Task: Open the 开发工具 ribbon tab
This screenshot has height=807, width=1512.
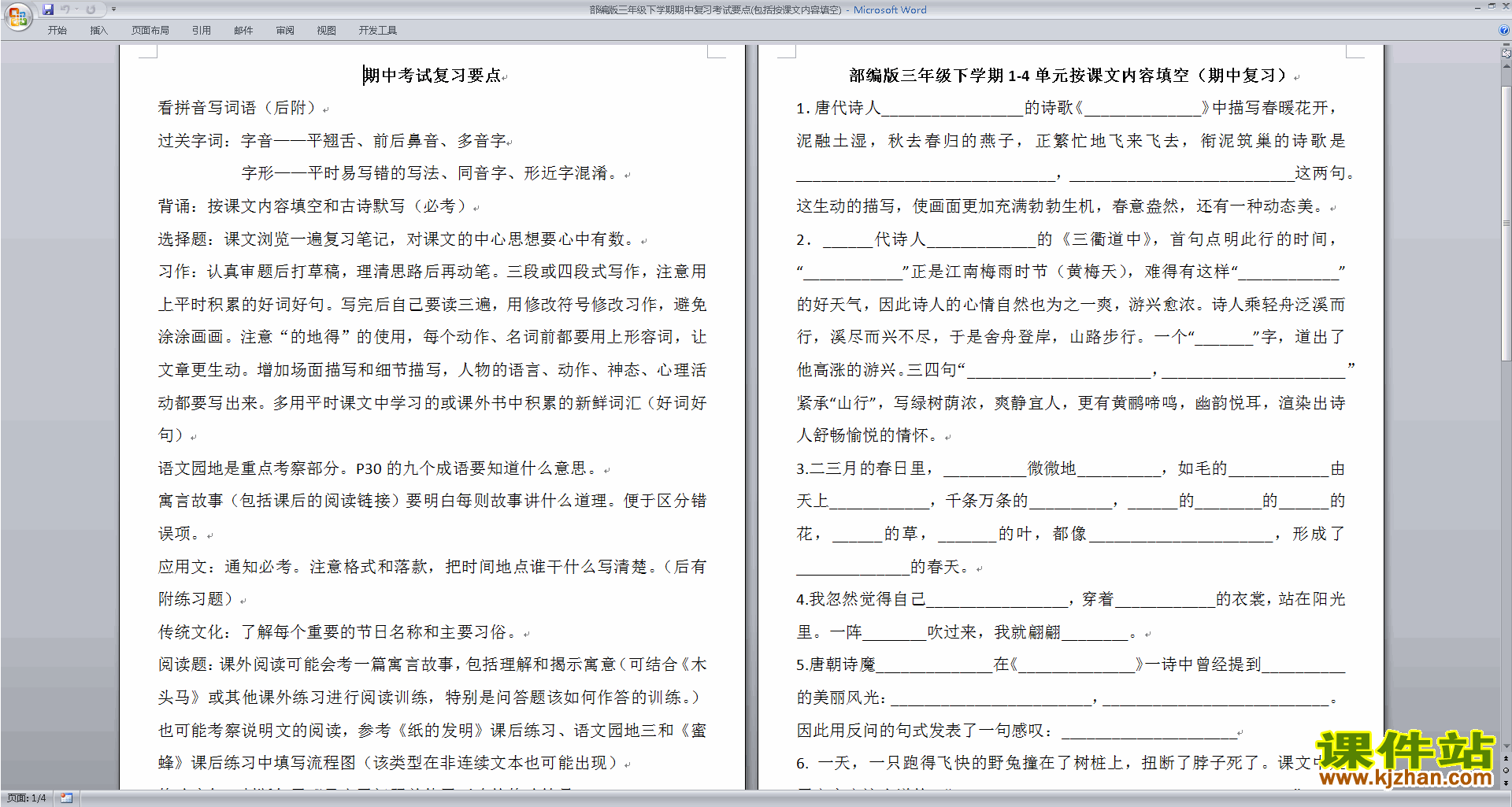Action: coord(378,30)
